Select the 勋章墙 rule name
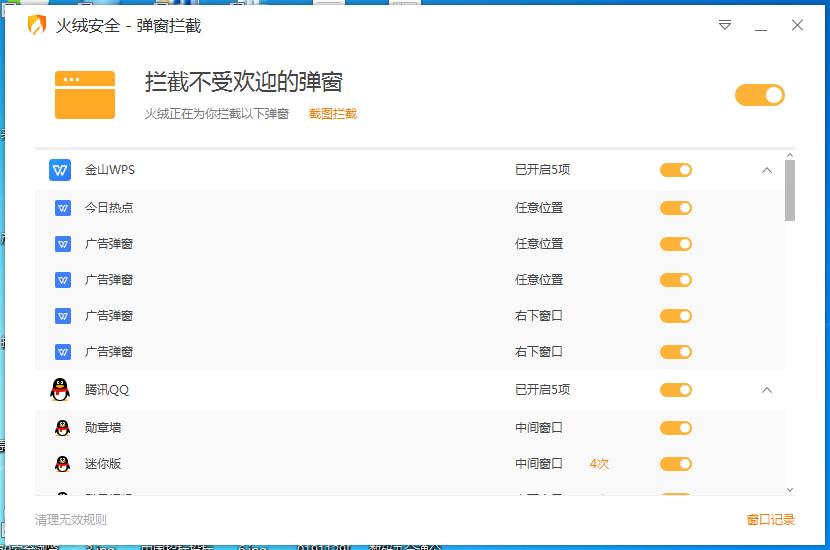This screenshot has height=550, width=830. point(103,428)
